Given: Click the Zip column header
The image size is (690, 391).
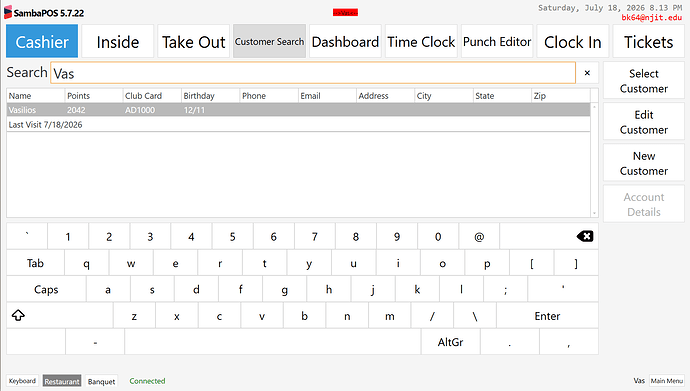Looking at the screenshot, I should point(561,95).
